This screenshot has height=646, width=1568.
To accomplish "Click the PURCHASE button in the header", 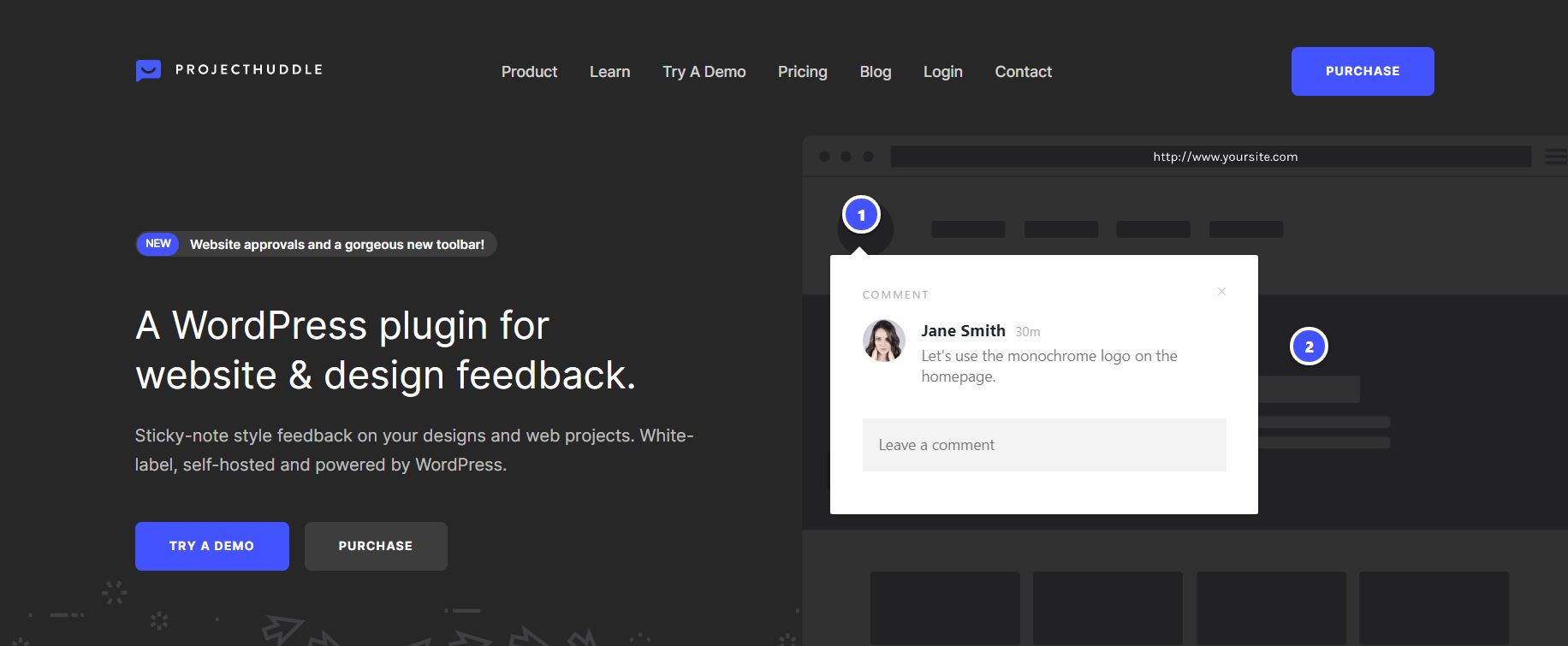I will [1363, 71].
